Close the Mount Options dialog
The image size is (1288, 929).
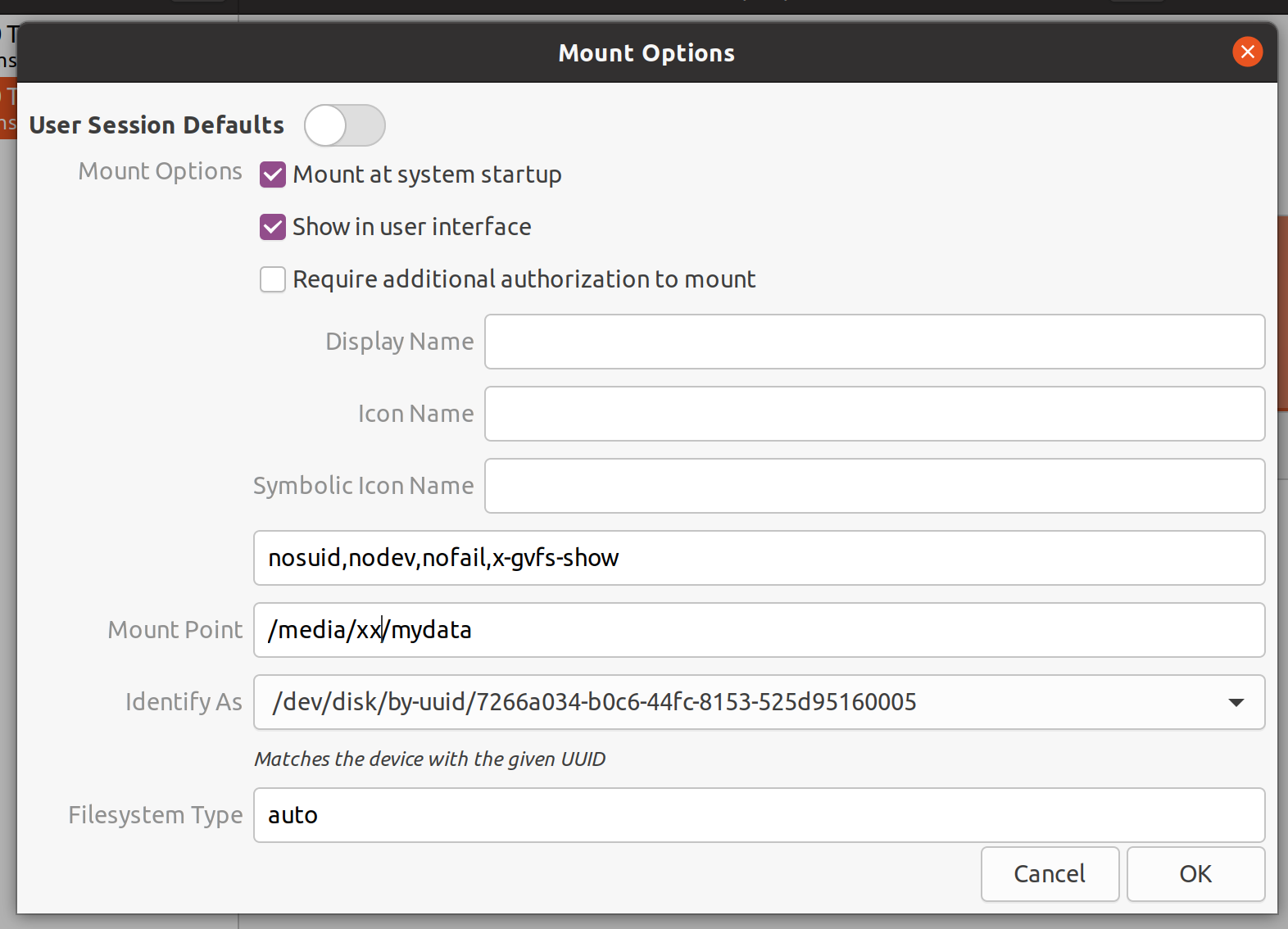tap(1247, 52)
